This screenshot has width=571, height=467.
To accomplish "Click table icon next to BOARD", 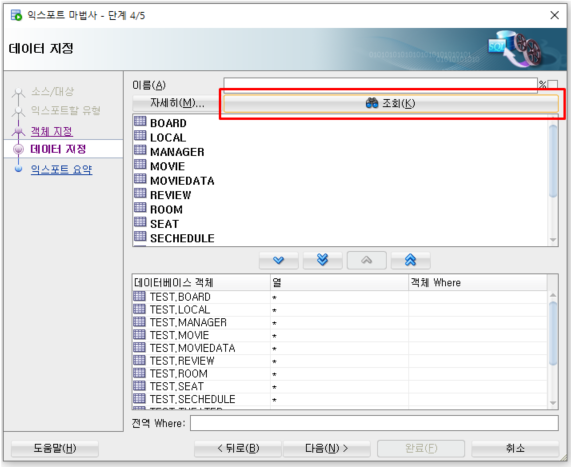I will click(140, 121).
